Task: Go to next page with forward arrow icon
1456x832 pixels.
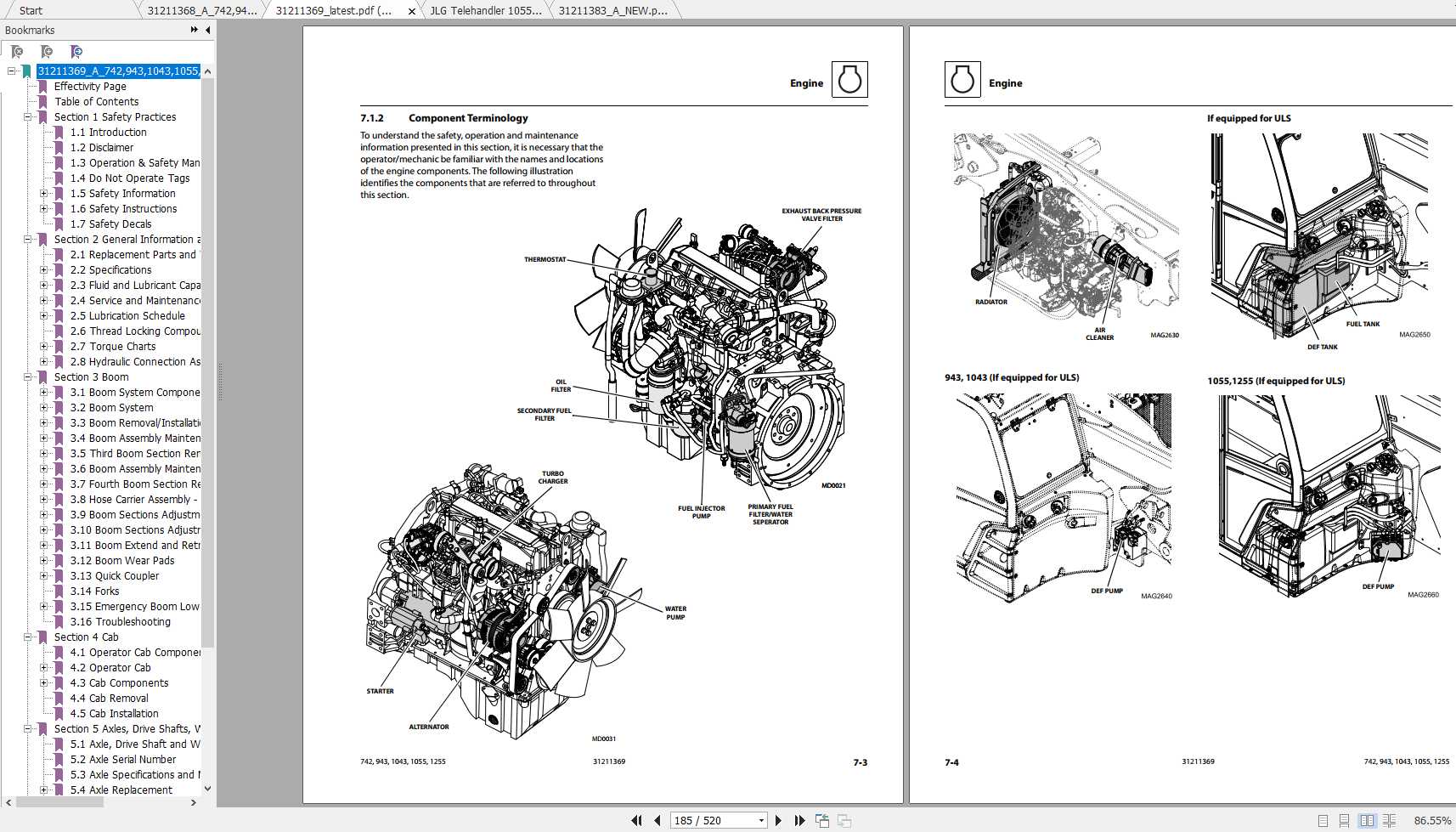Action: coord(780,820)
